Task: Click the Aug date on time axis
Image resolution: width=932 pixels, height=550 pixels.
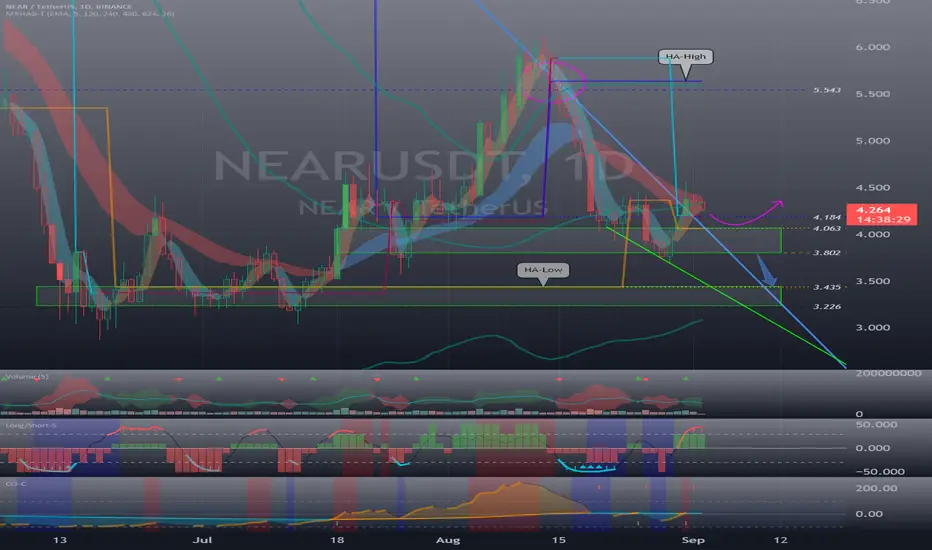Action: (448, 540)
